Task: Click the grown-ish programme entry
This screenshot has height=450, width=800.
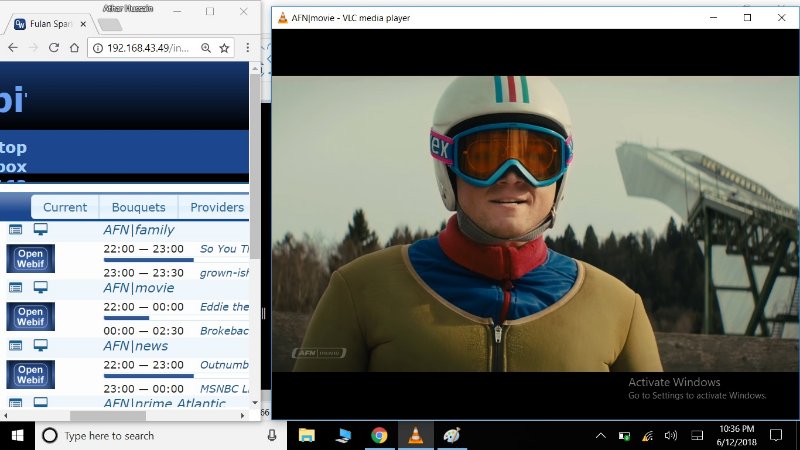Action: [224, 273]
